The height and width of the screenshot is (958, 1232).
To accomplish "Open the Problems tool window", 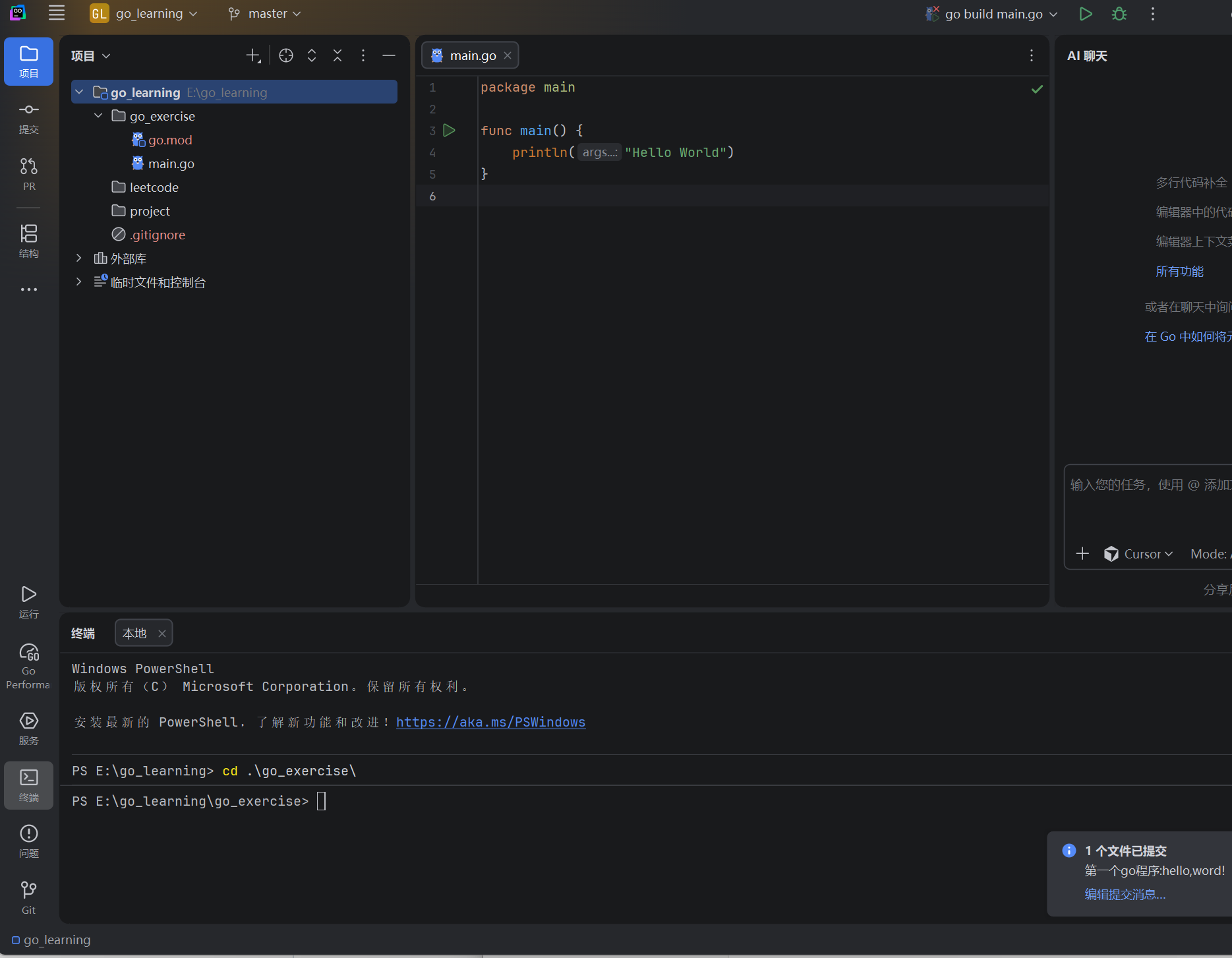I will (29, 841).
